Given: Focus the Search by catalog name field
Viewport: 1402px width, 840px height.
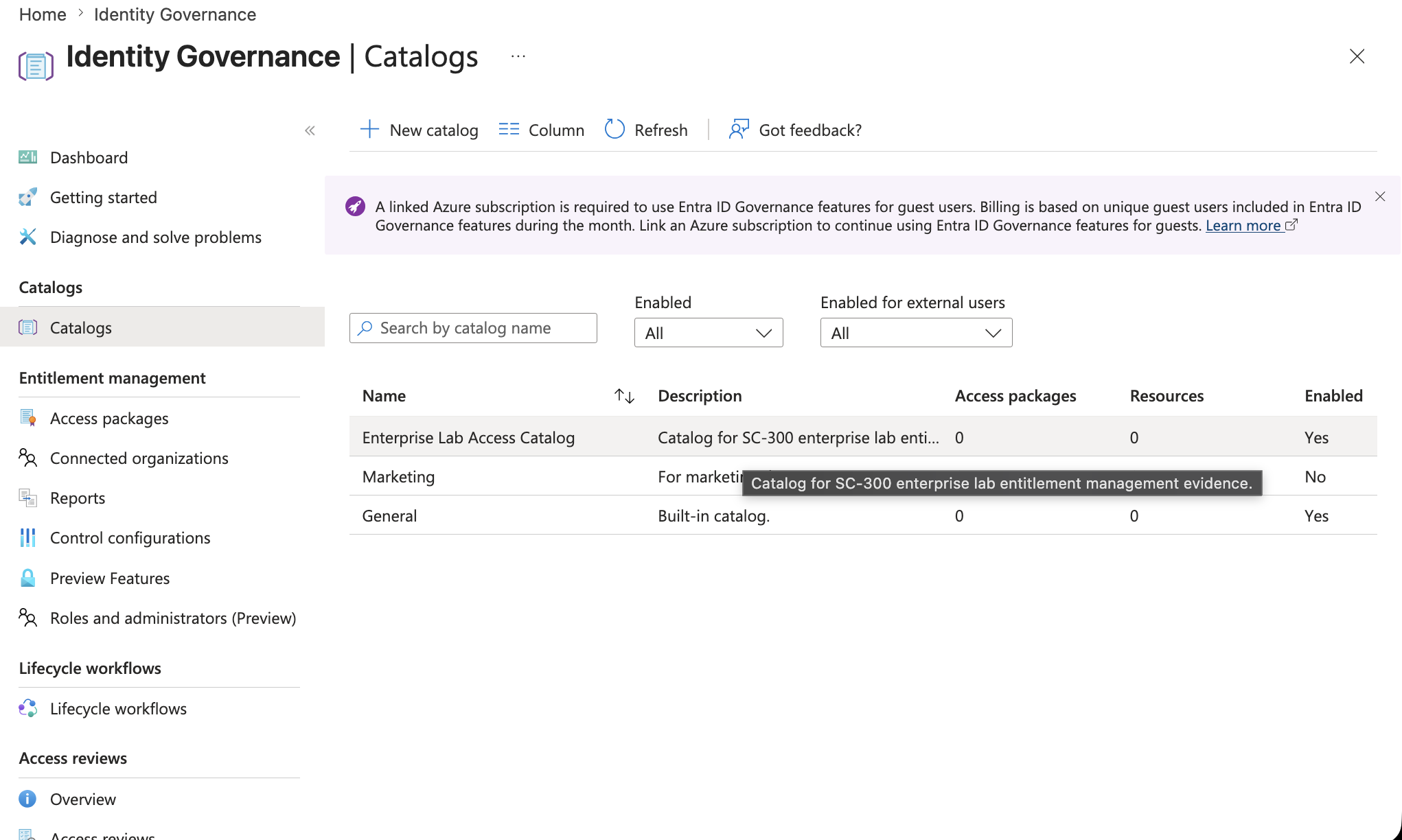Looking at the screenshot, I should point(473,328).
